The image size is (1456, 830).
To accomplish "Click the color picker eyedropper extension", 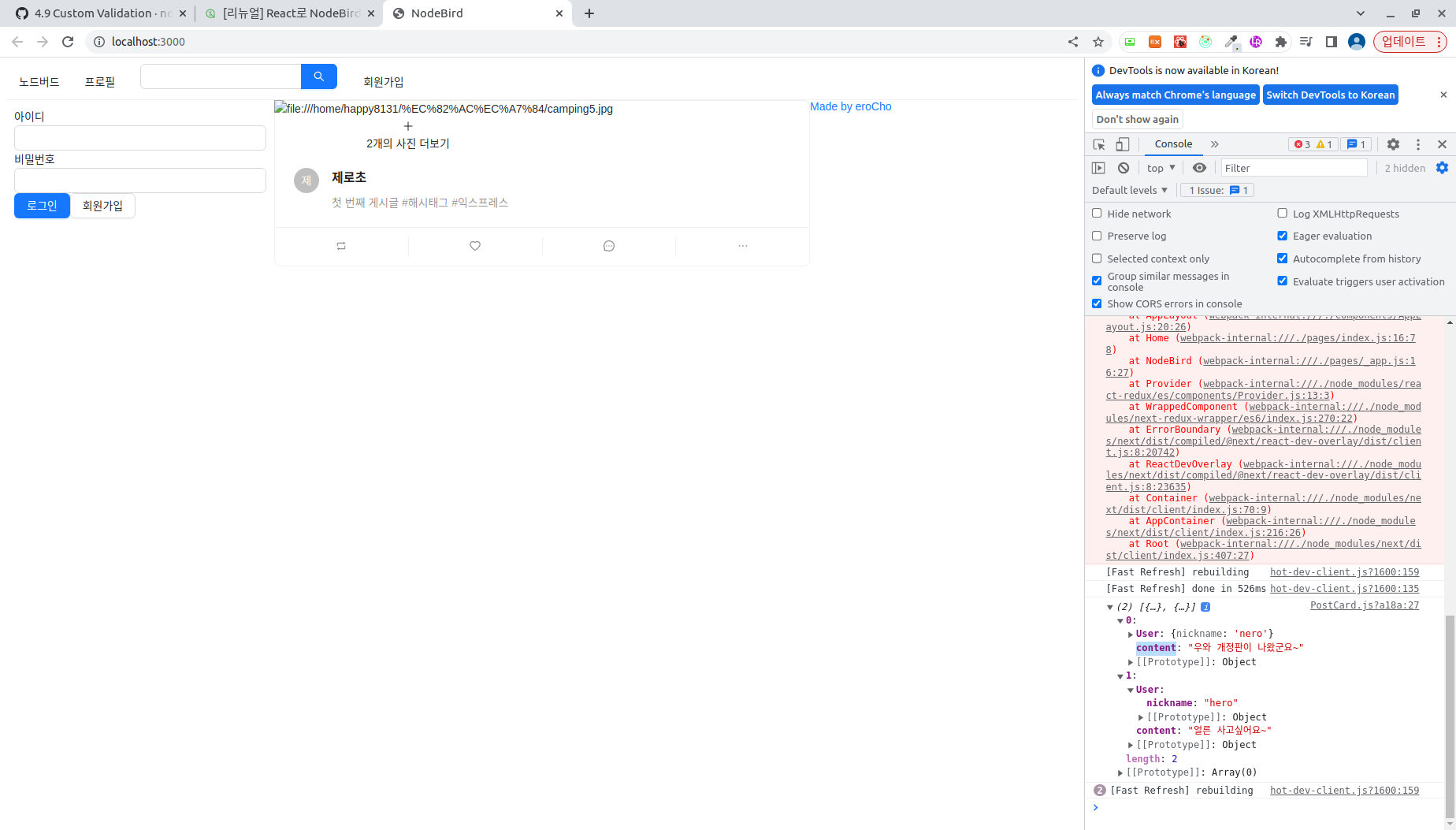I will point(1231,42).
